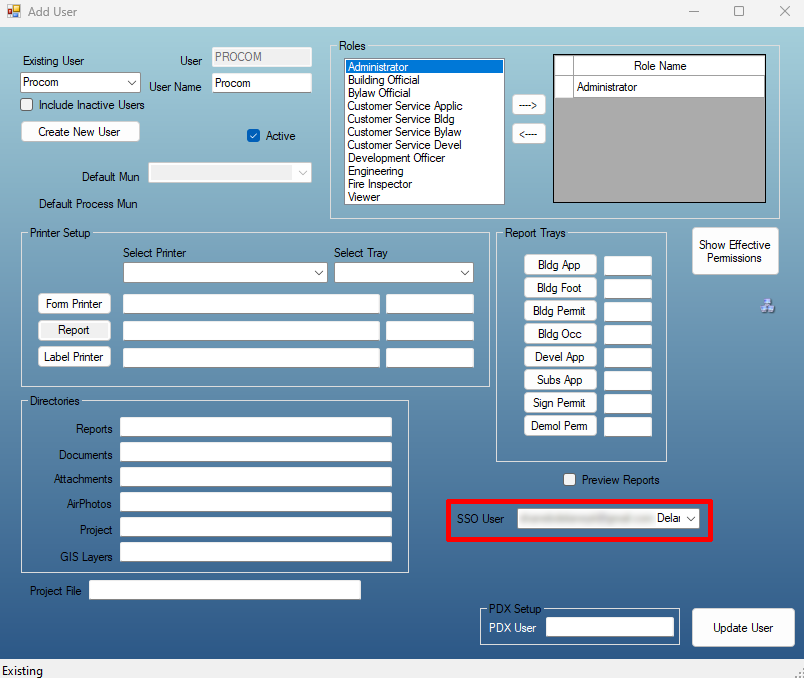804x678 pixels.
Task: Click the Update User button
Action: pos(743,627)
